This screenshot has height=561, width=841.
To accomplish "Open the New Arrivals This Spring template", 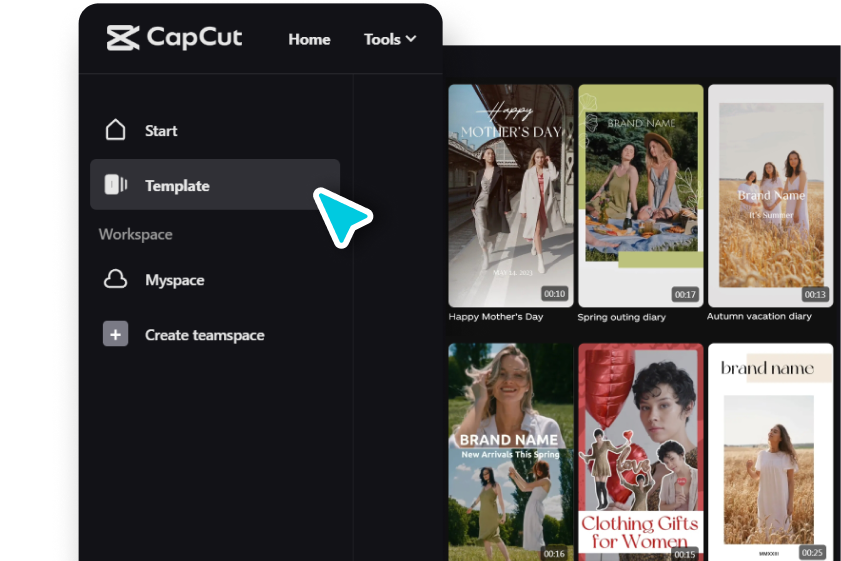I will coord(511,452).
